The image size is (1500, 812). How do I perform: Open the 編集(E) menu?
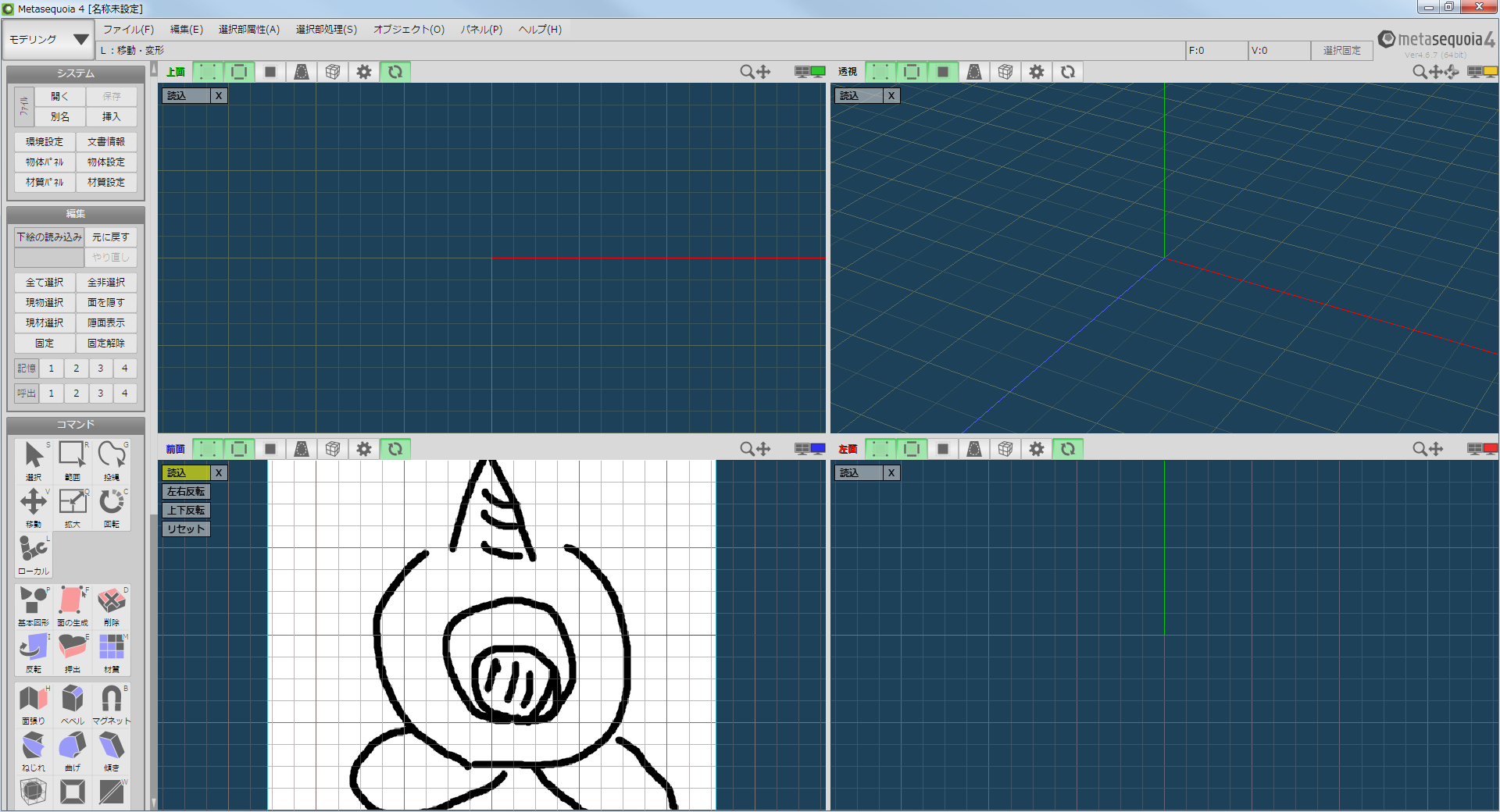[x=187, y=30]
